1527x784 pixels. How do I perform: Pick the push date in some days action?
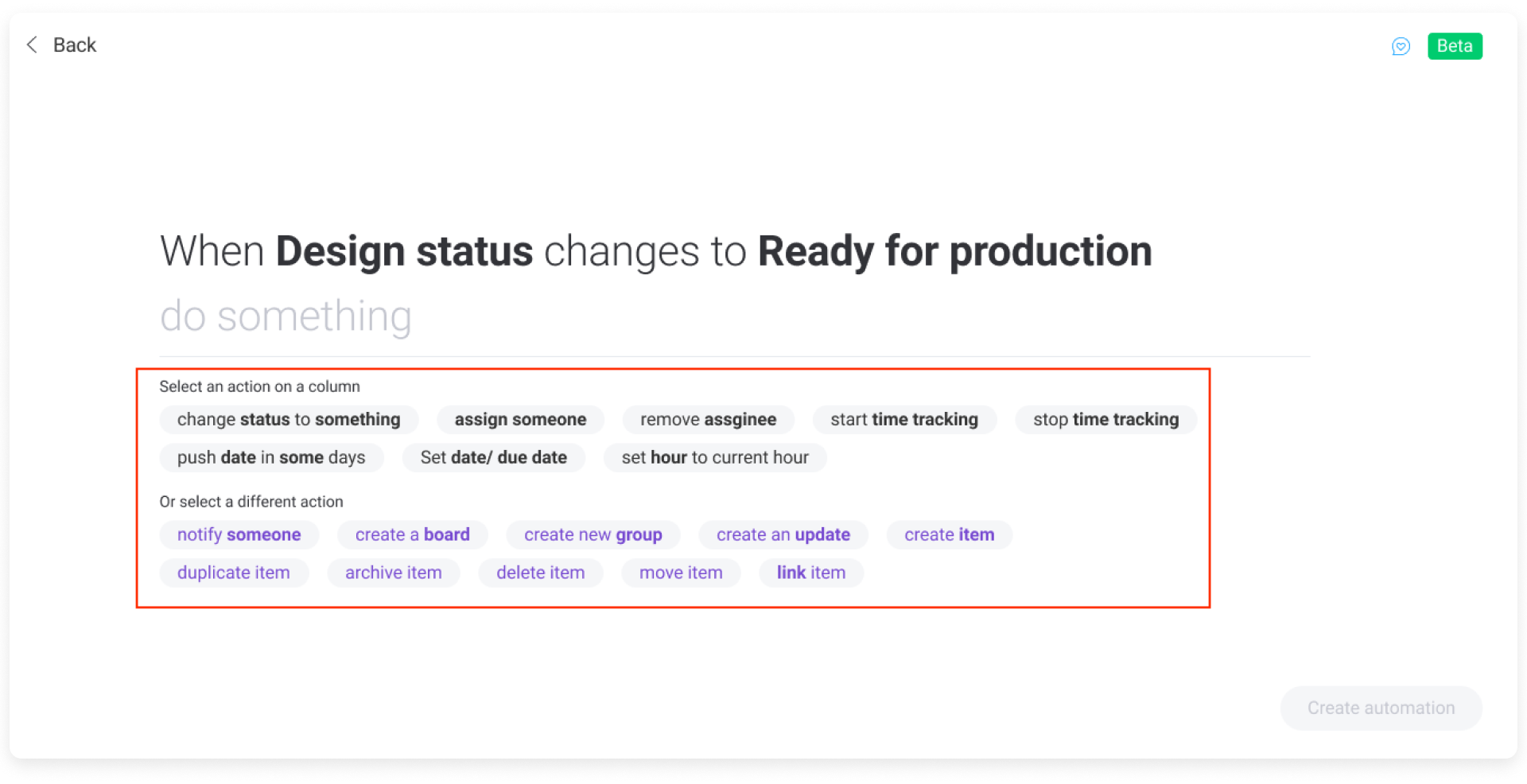tap(271, 457)
